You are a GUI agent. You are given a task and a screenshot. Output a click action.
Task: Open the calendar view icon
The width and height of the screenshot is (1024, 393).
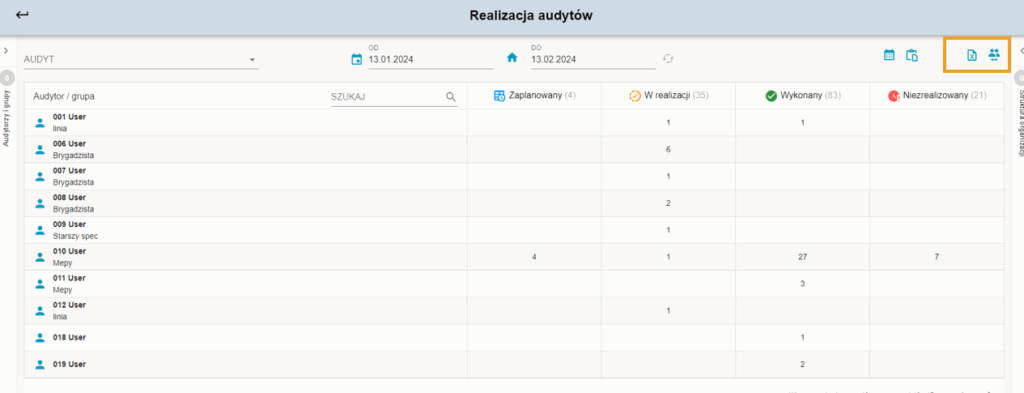tap(889, 55)
